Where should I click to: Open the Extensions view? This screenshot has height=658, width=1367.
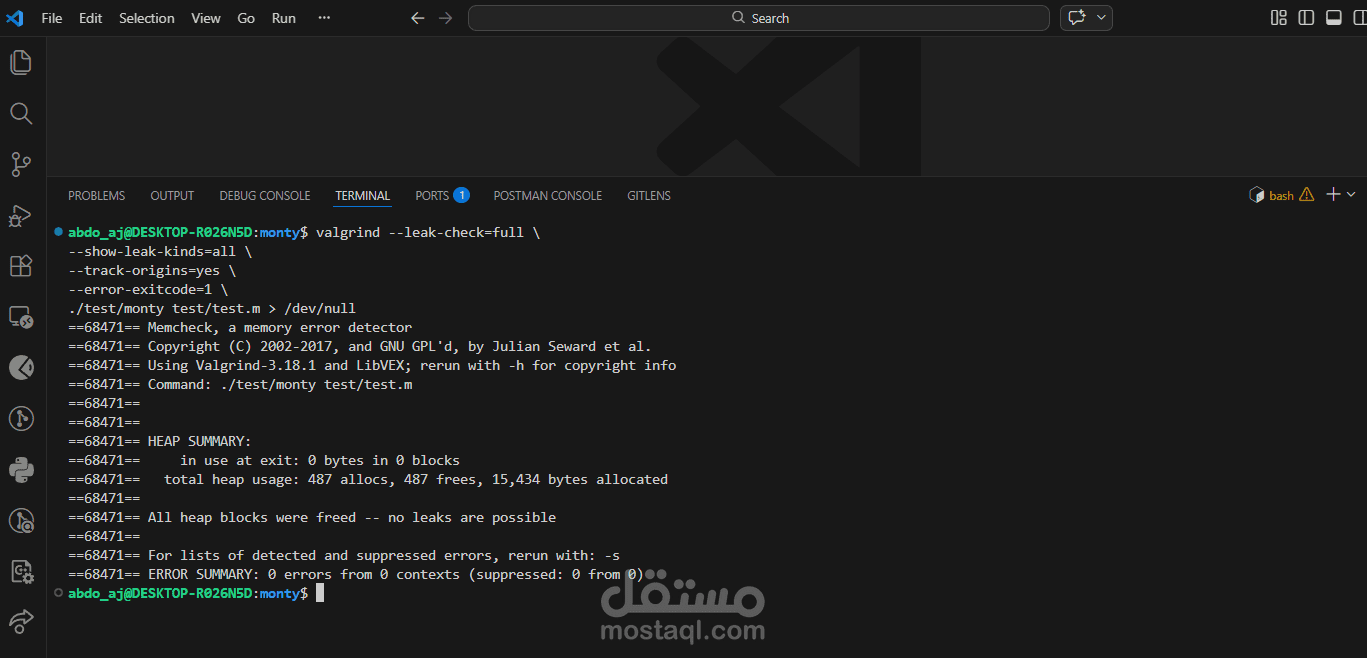coord(21,266)
